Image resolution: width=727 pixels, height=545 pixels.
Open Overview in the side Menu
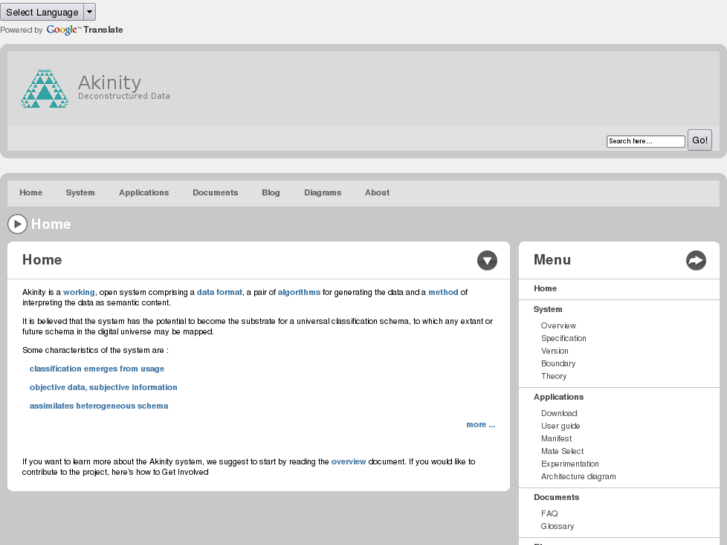558,326
